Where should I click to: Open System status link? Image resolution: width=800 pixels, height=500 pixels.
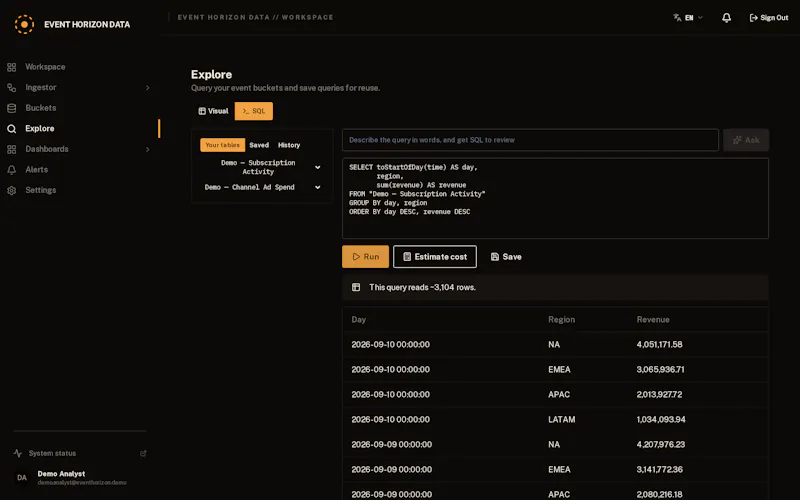pyautogui.click(x=53, y=453)
